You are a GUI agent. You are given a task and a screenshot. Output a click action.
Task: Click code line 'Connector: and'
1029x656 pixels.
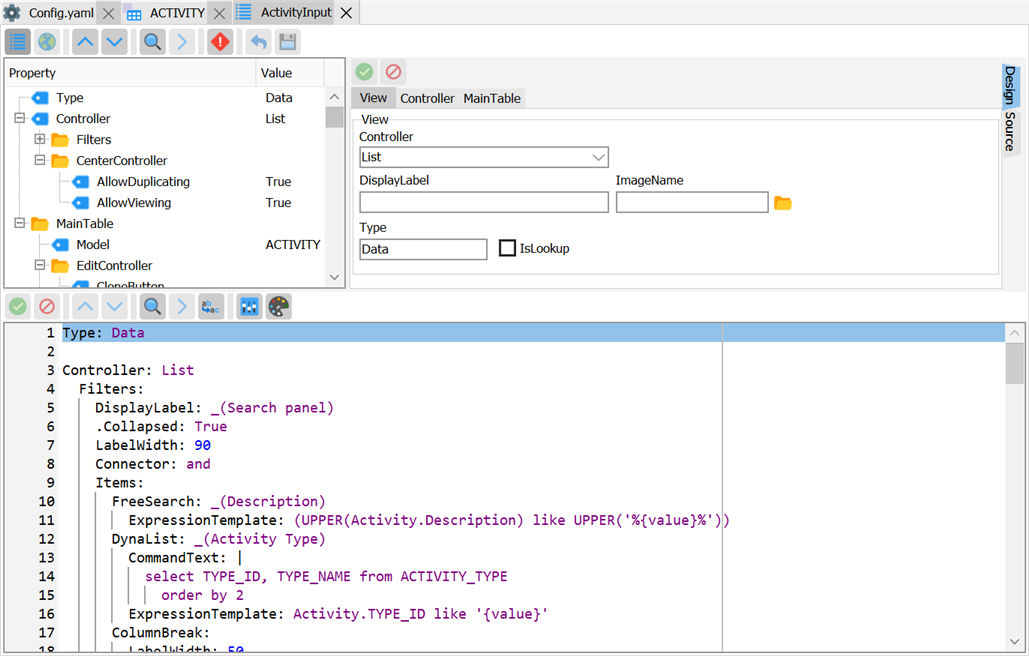pyautogui.click(x=153, y=464)
